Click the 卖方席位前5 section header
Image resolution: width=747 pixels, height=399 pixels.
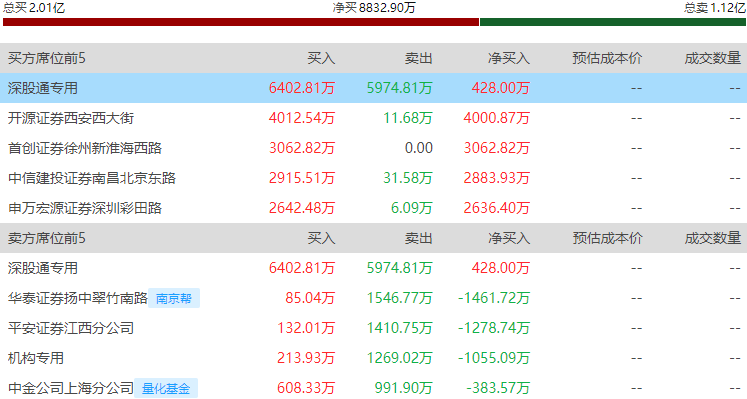pyautogui.click(x=47, y=238)
